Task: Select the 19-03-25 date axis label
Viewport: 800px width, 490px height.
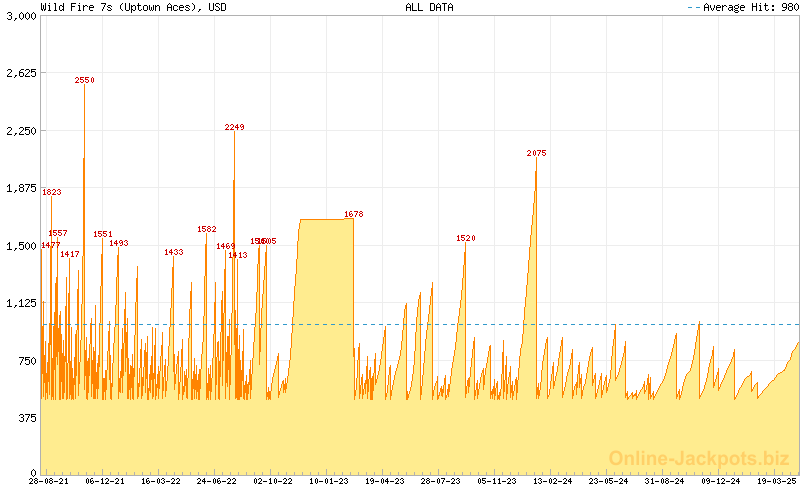Action: point(777,481)
